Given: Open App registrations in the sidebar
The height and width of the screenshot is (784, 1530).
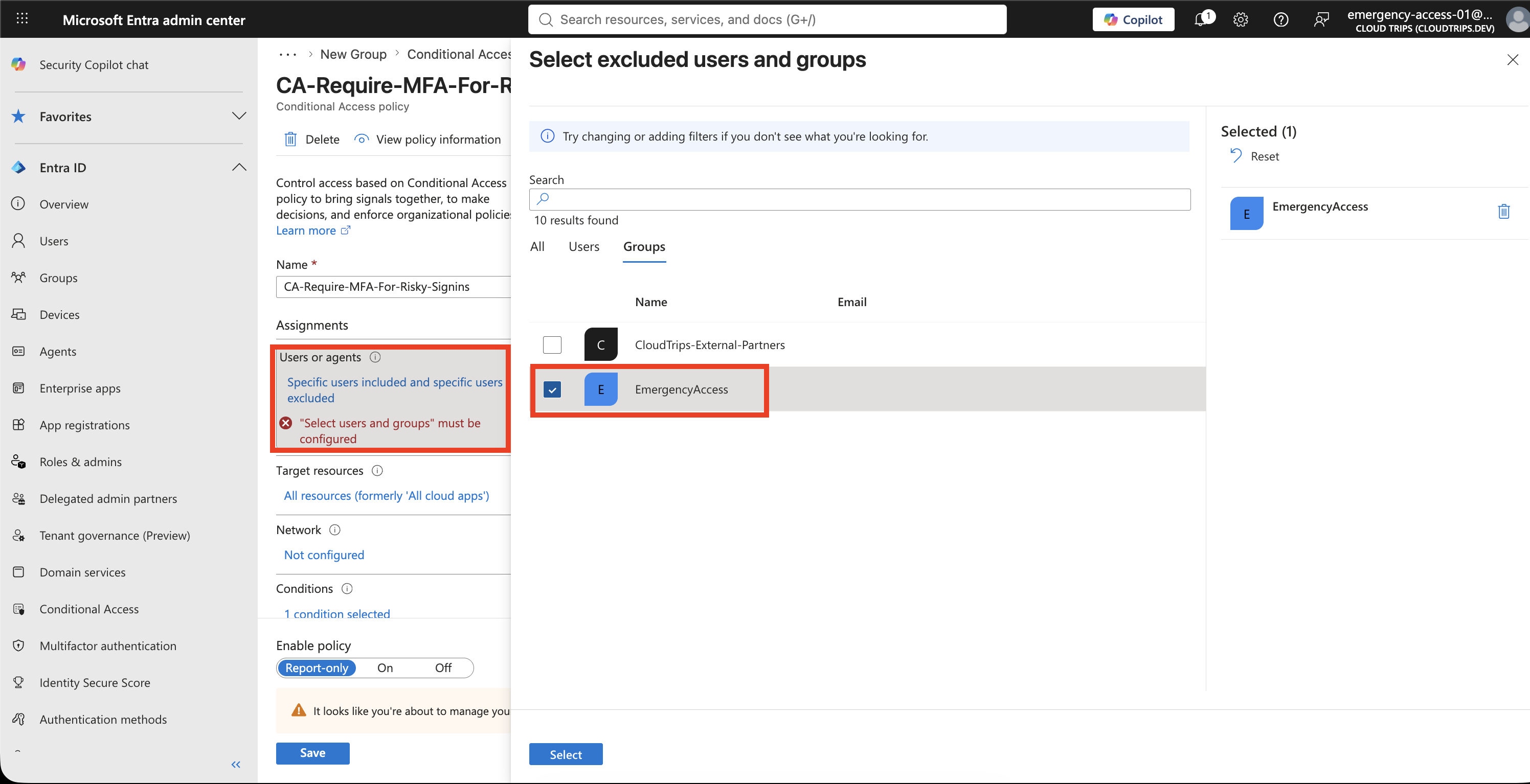Looking at the screenshot, I should 84,425.
